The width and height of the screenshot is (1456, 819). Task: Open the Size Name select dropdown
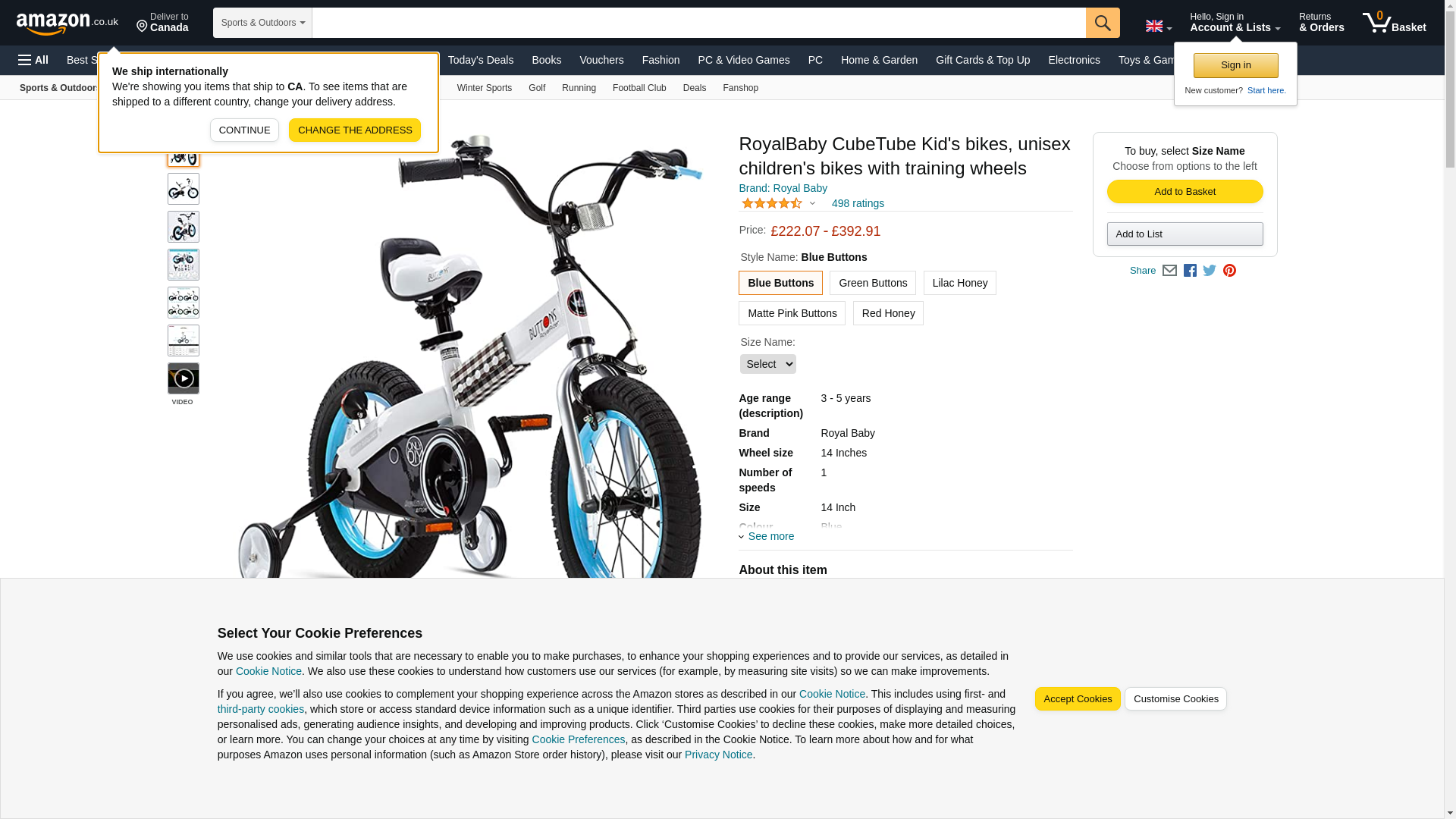(768, 364)
